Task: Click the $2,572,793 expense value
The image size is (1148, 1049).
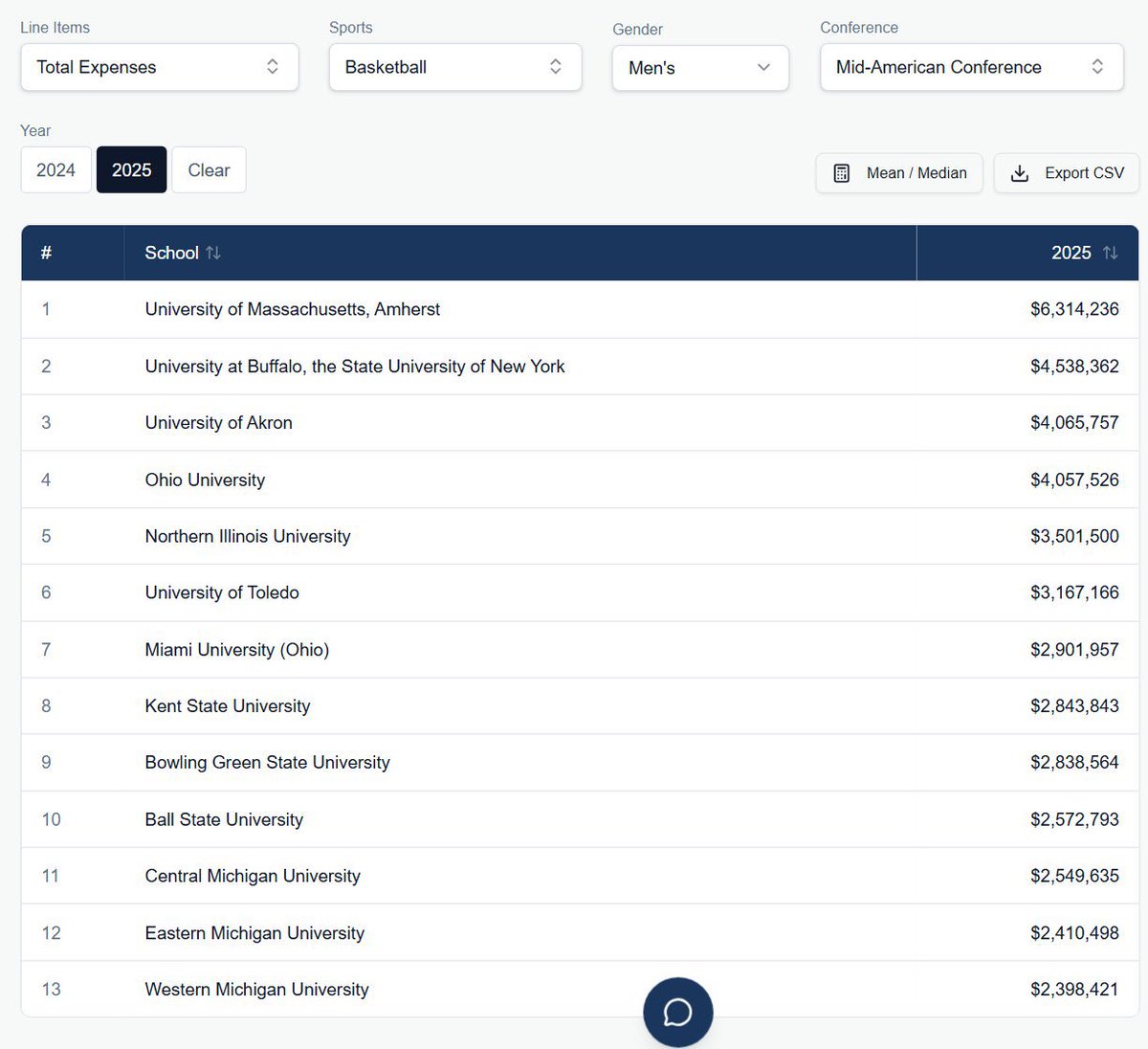Action: click(1074, 819)
